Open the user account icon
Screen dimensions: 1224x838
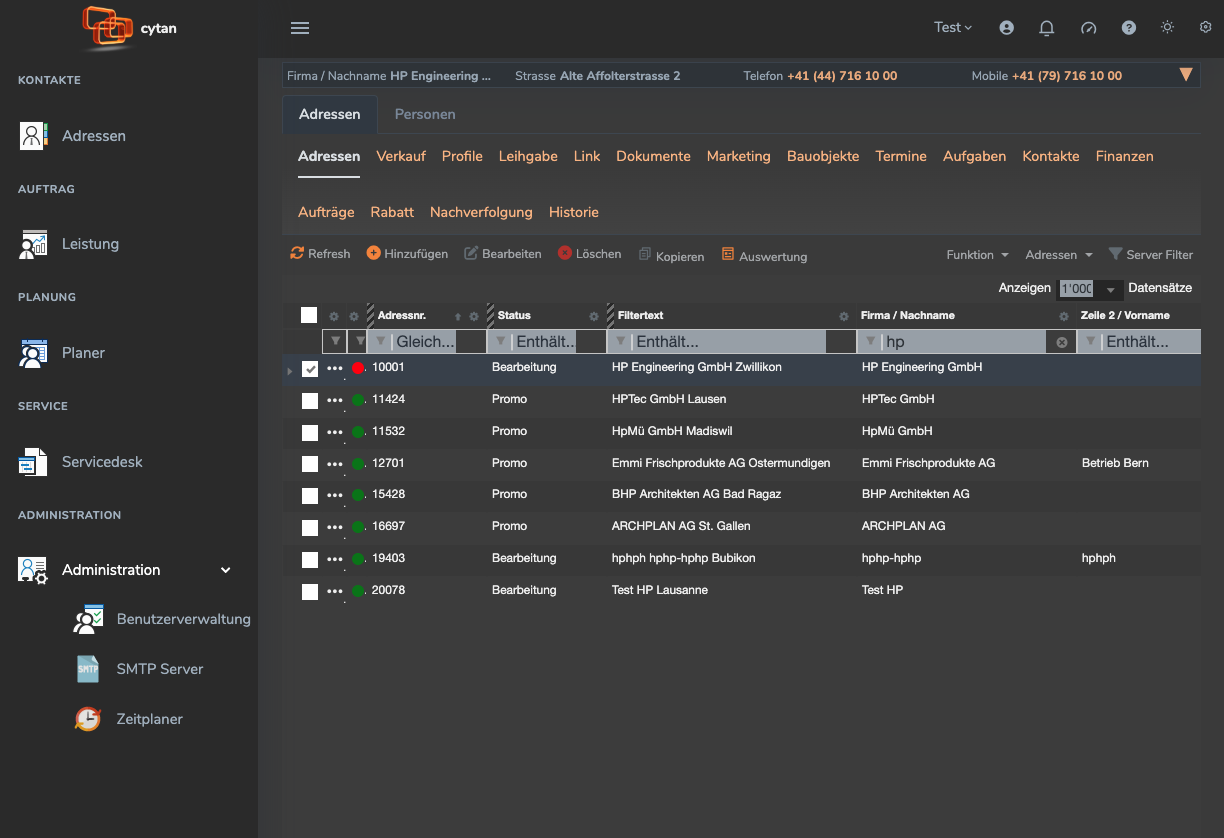[1007, 28]
